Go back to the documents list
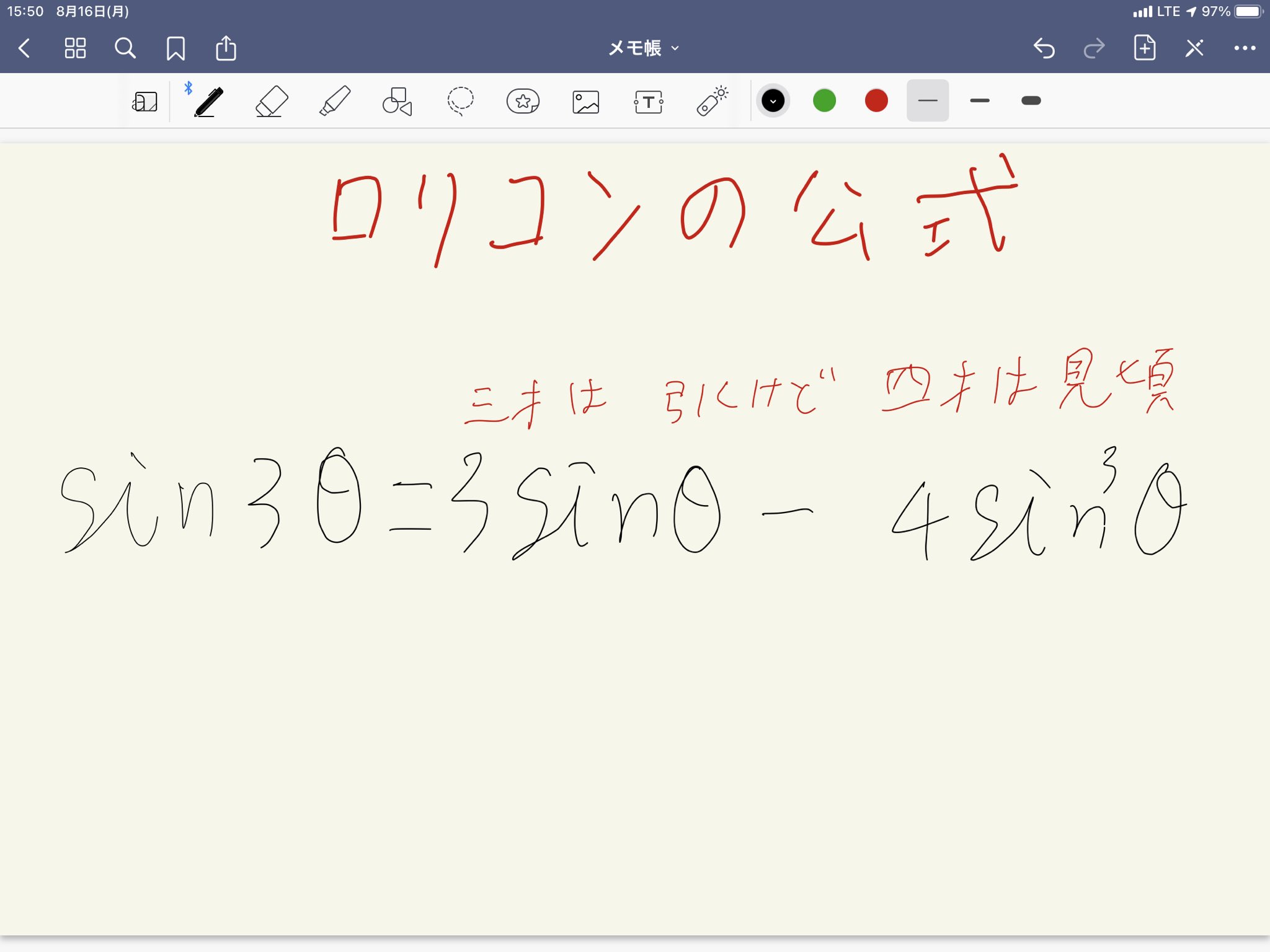The width and height of the screenshot is (1270, 952). tap(25, 48)
